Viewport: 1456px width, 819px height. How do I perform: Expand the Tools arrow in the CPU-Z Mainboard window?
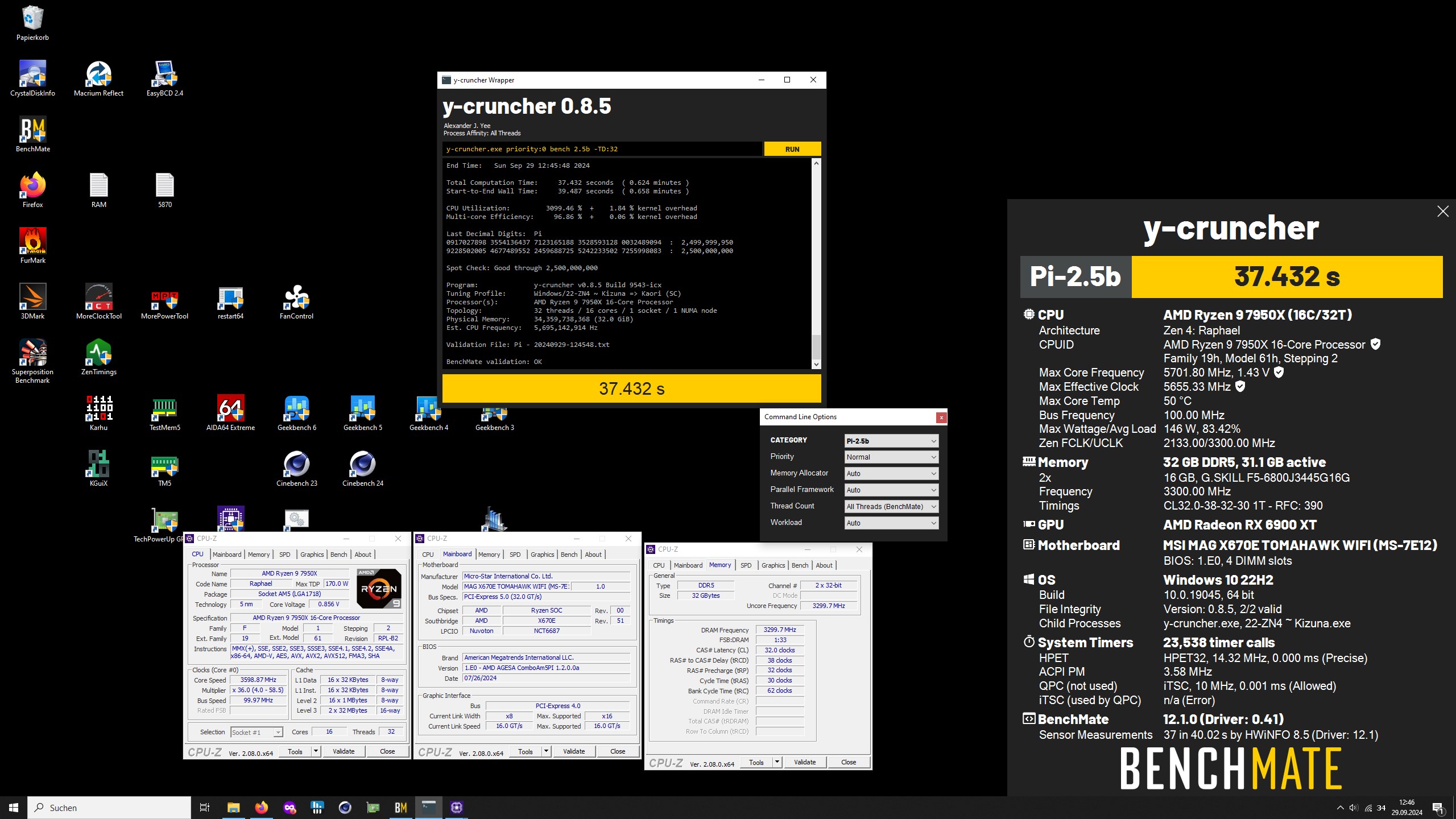[546, 751]
